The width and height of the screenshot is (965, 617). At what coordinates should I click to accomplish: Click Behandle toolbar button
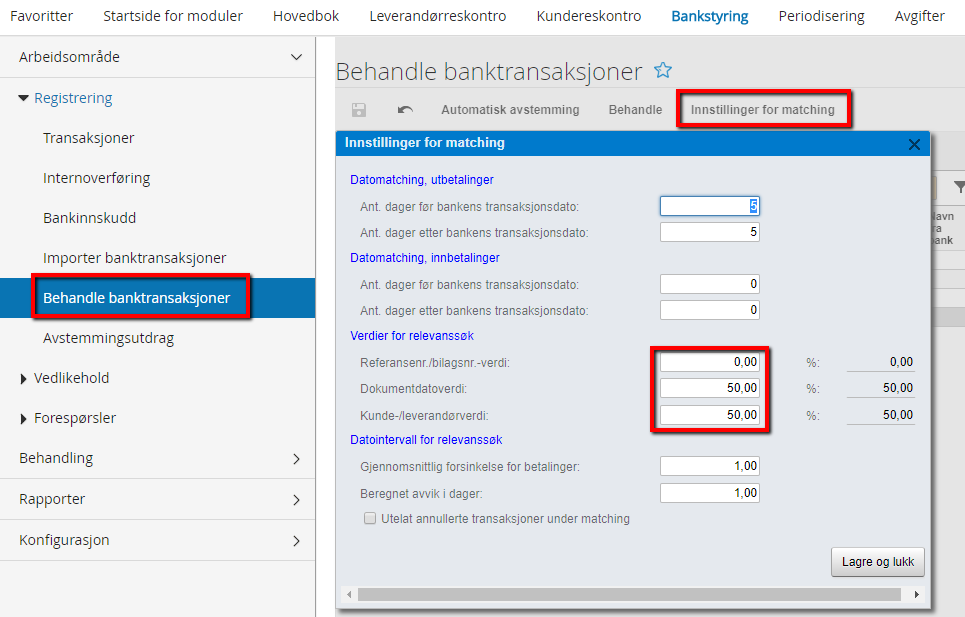pos(635,109)
